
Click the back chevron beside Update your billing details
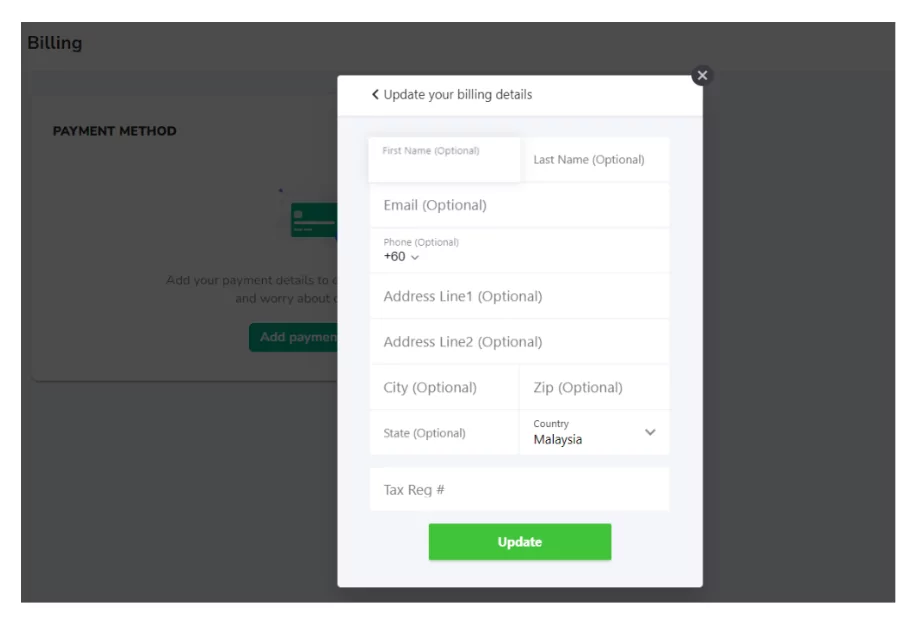tap(375, 95)
